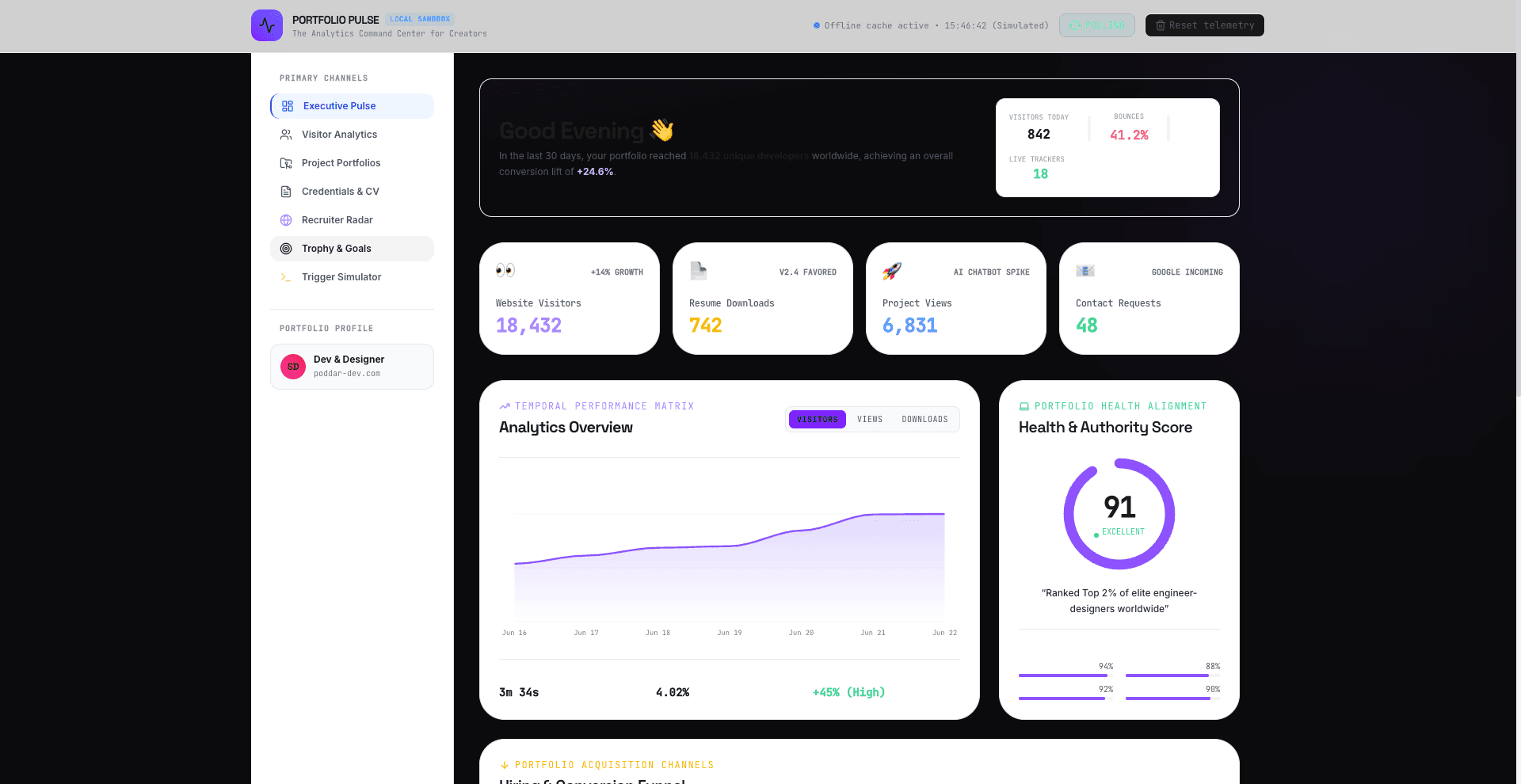Open Visitor Analytics channel
Screen dimensions: 1521x784
coord(353,135)
